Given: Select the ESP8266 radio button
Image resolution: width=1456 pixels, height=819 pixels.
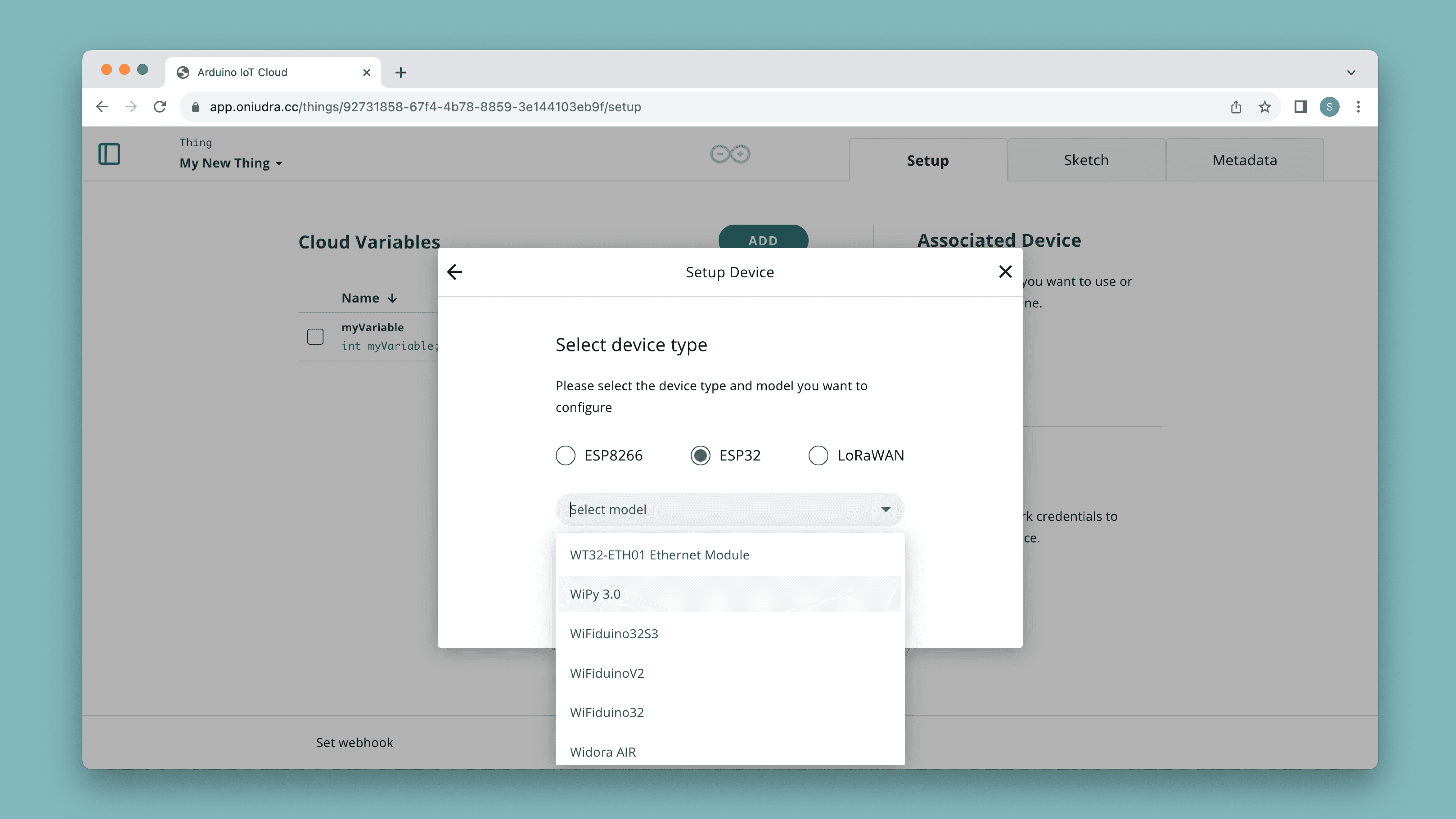Looking at the screenshot, I should tap(565, 455).
